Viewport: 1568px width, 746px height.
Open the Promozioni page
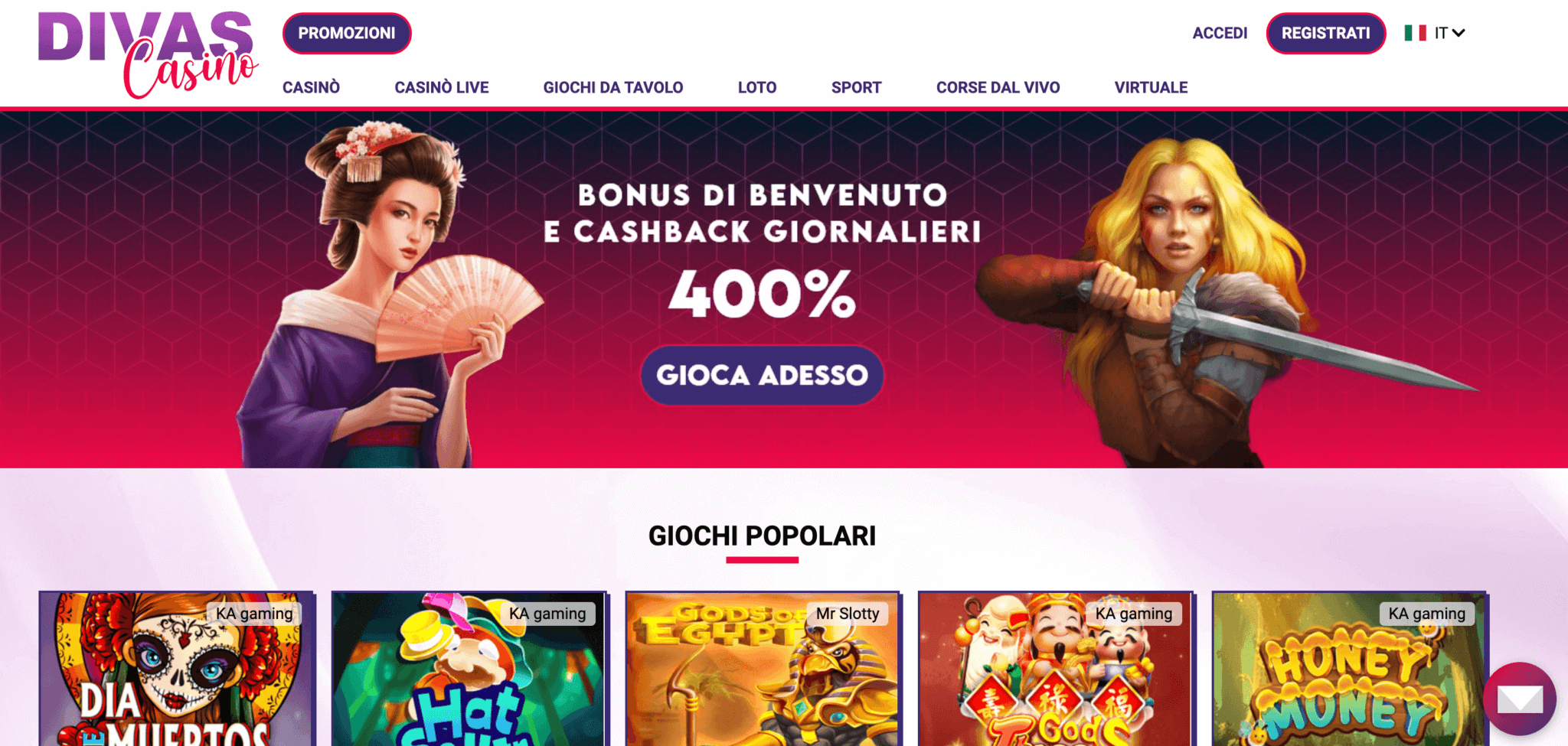347,34
